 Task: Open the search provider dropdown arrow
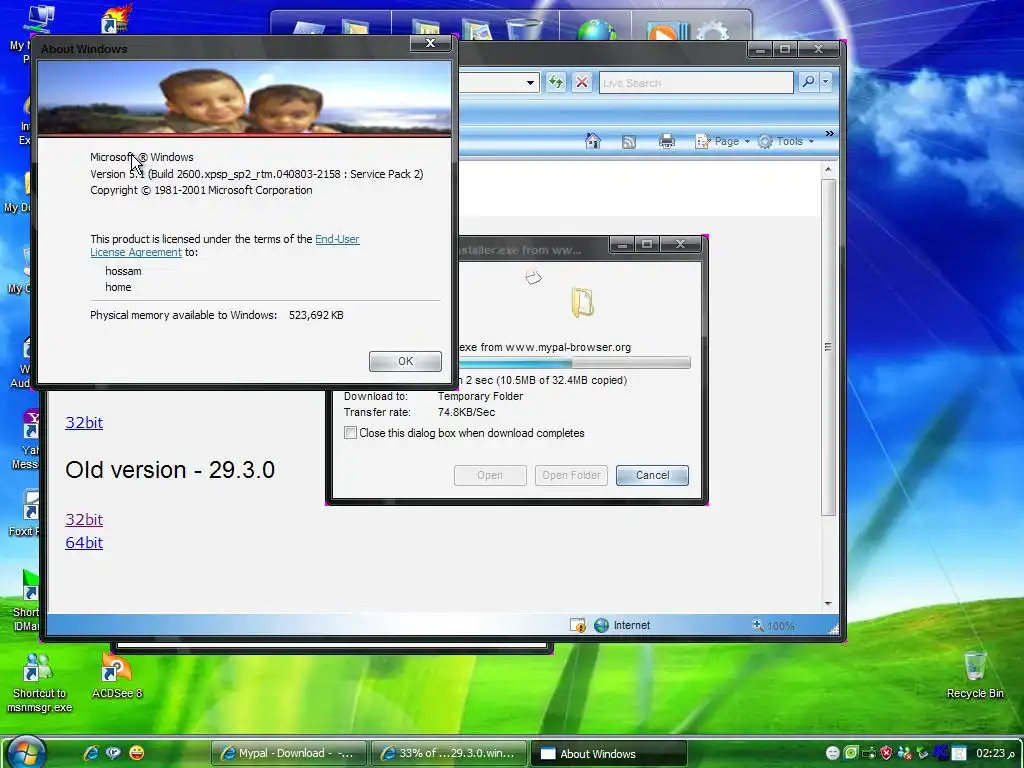point(825,82)
